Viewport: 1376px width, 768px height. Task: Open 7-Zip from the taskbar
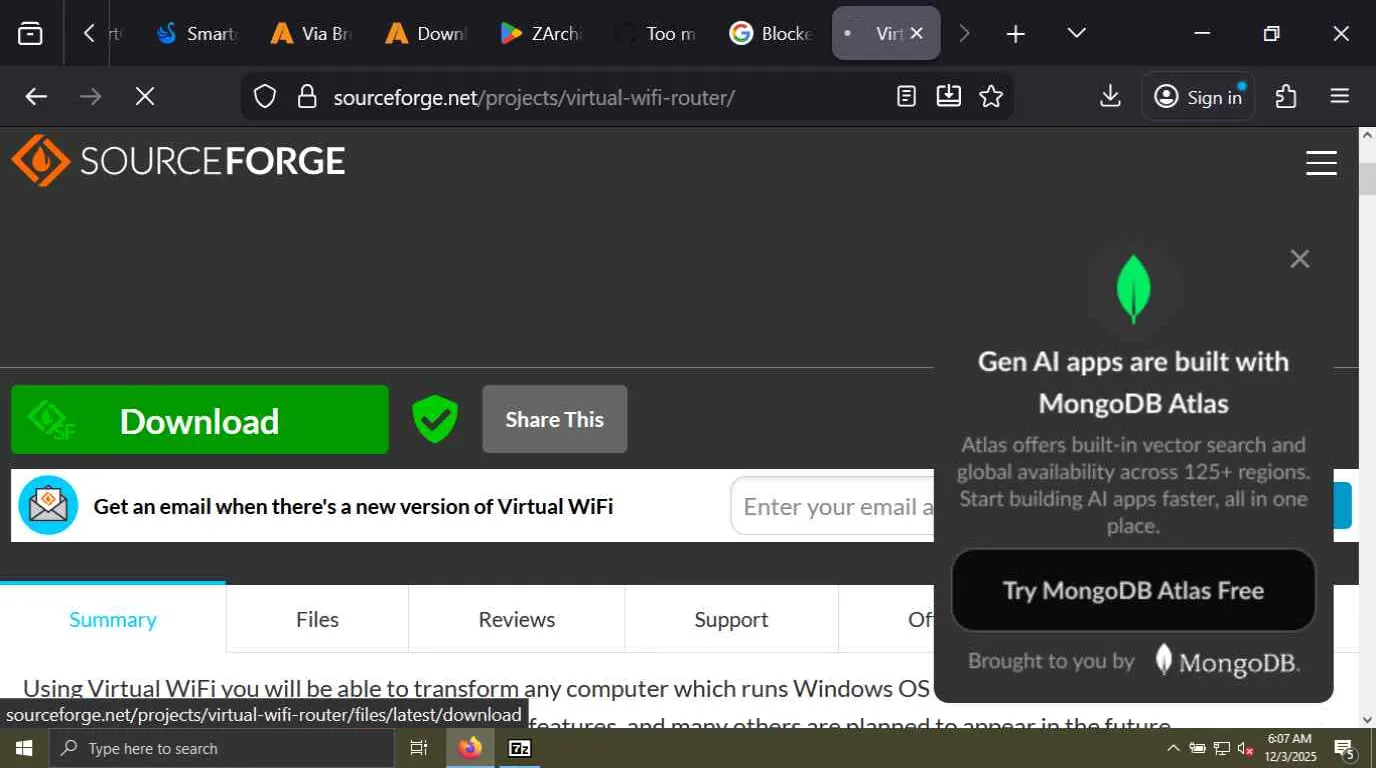520,748
